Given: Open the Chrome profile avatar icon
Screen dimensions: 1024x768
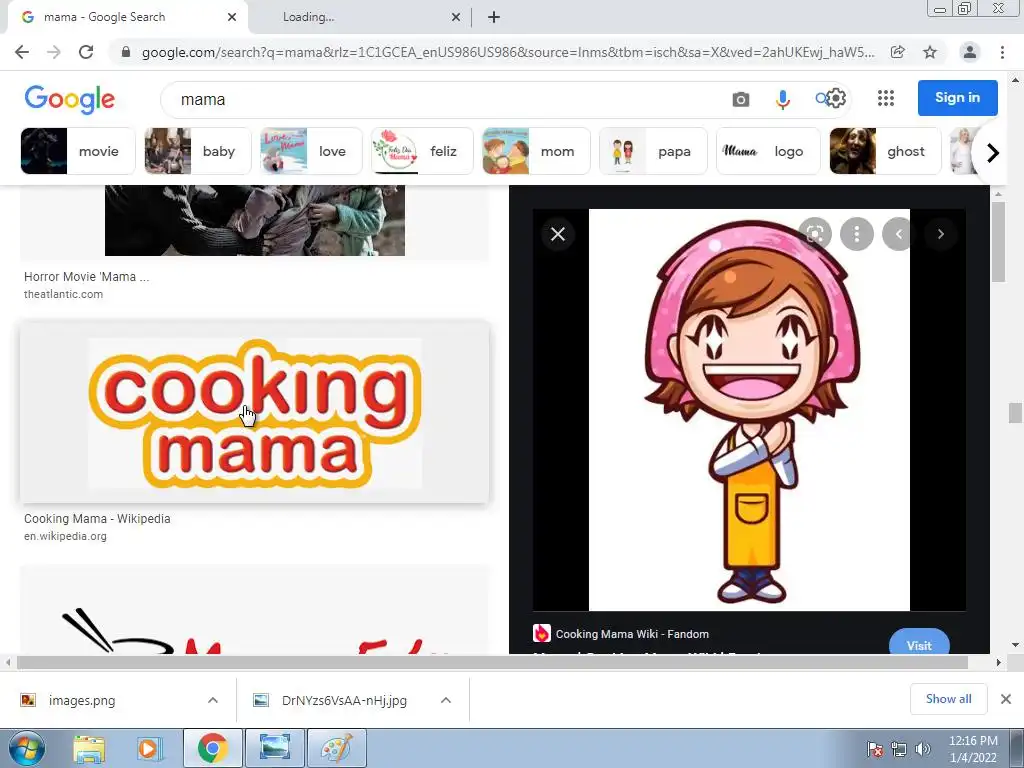Looking at the screenshot, I should (970, 52).
